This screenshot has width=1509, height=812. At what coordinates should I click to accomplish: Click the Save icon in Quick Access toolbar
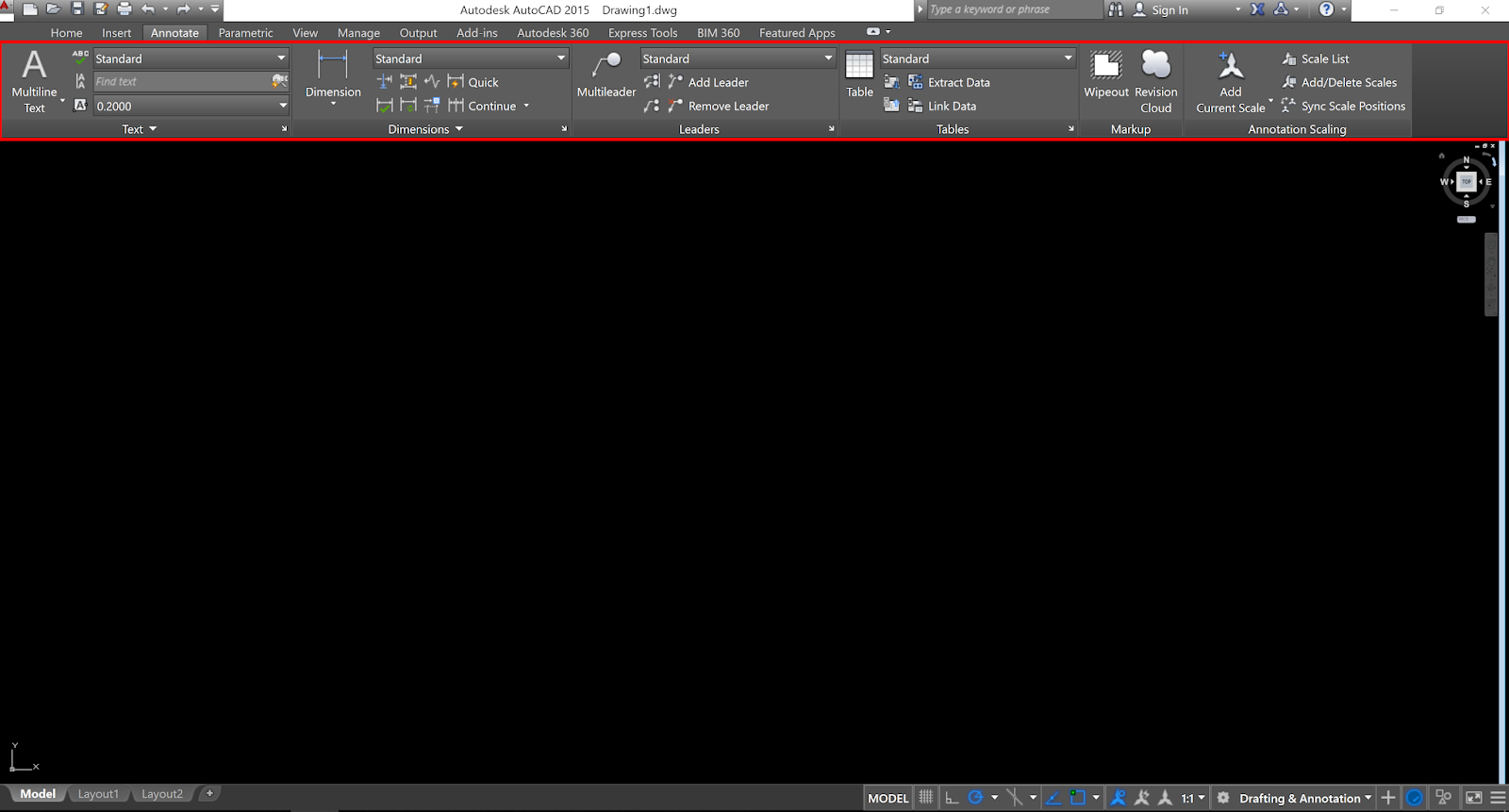[77, 9]
